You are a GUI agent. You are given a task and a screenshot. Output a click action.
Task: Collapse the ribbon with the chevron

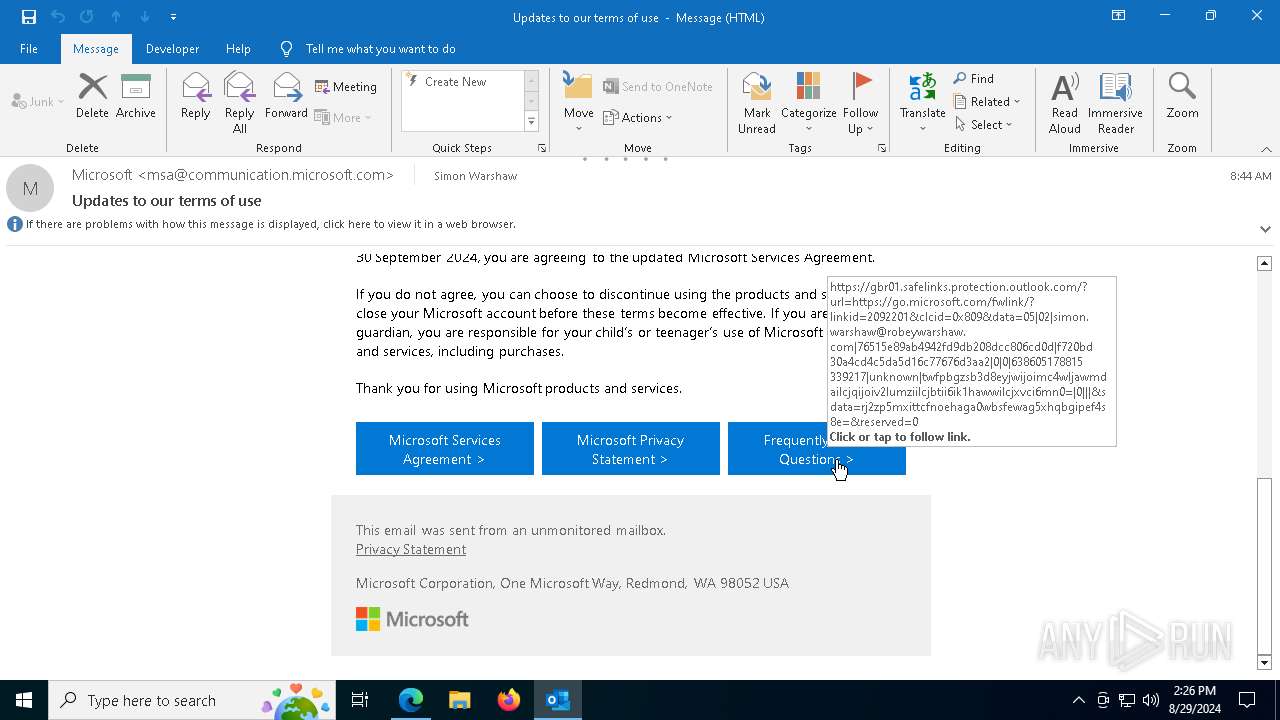(1266, 149)
